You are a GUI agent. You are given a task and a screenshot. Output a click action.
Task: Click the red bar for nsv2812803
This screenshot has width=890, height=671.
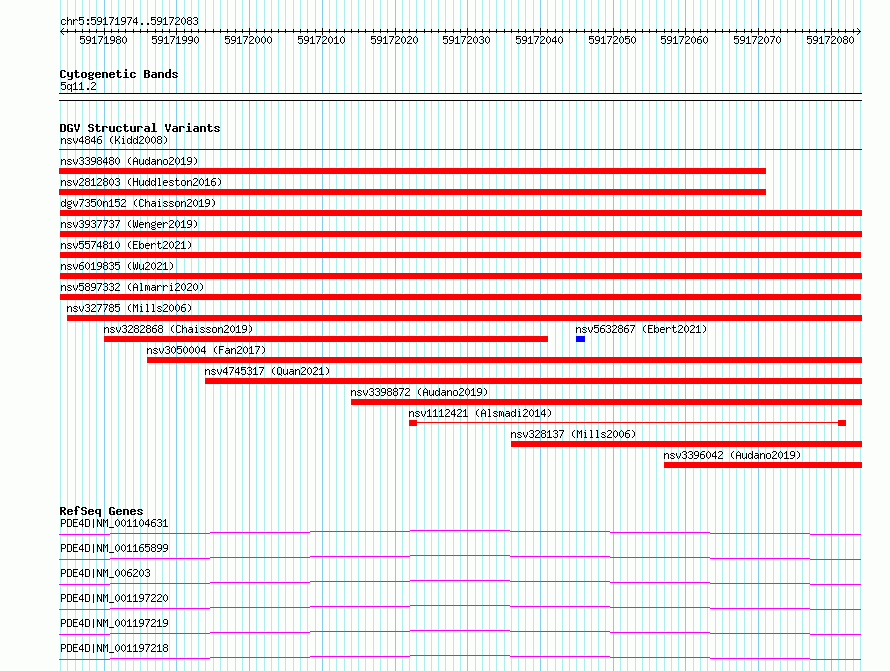[x=413, y=192]
